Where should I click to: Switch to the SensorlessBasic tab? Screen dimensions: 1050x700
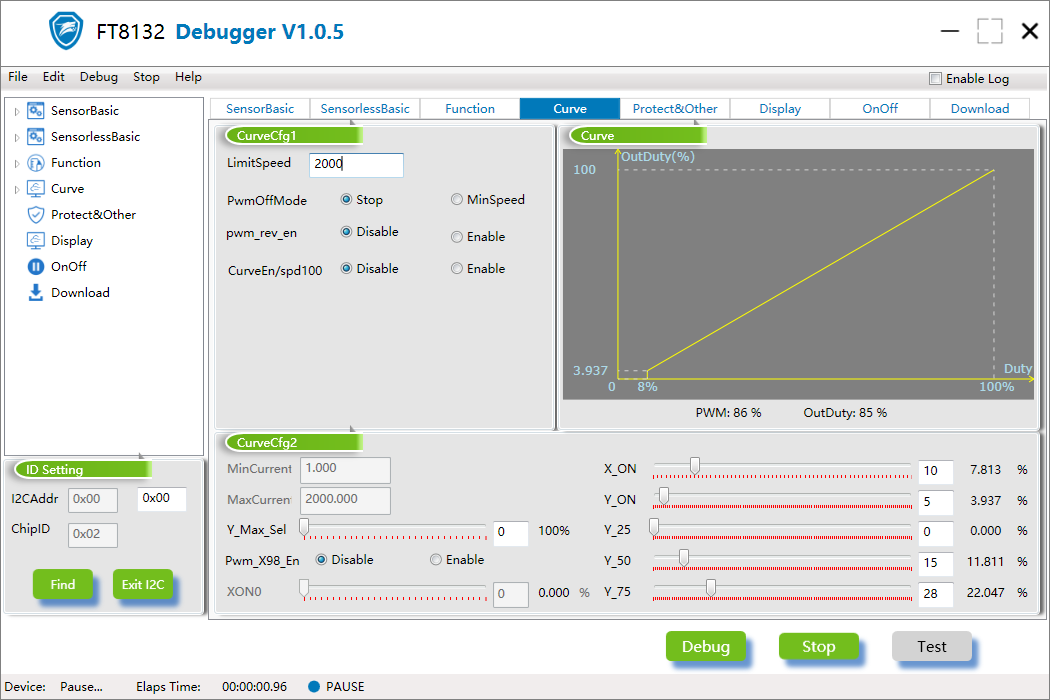click(x=365, y=109)
